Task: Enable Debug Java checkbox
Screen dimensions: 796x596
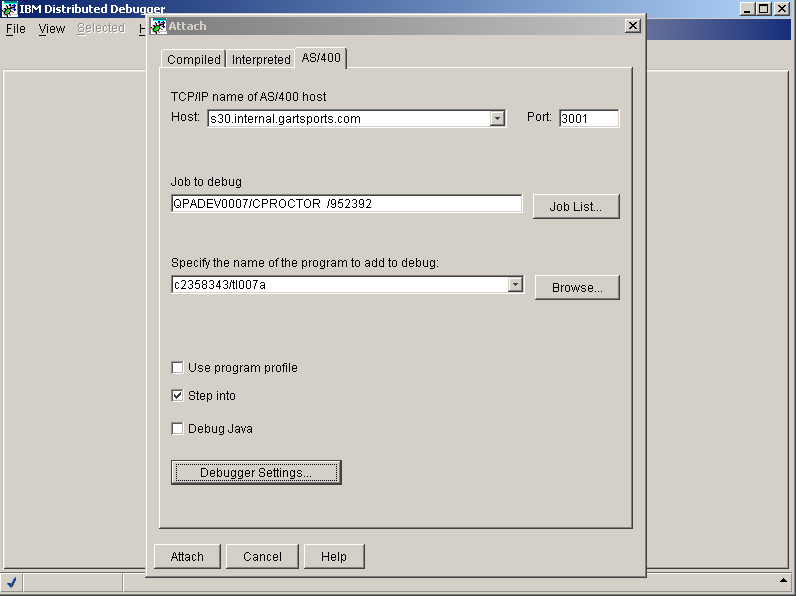Action: [177, 428]
